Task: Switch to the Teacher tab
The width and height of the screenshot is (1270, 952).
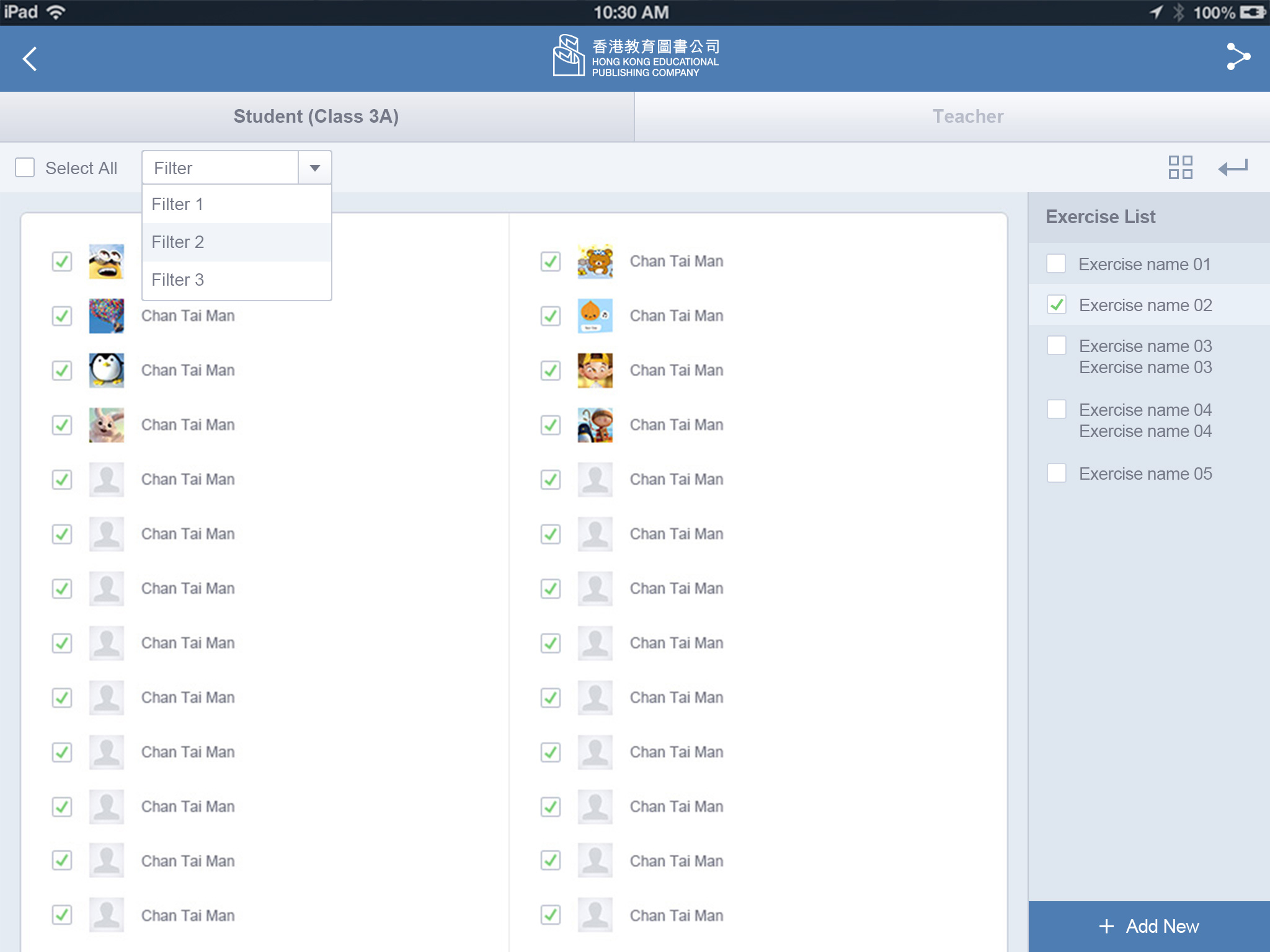Action: tap(967, 117)
